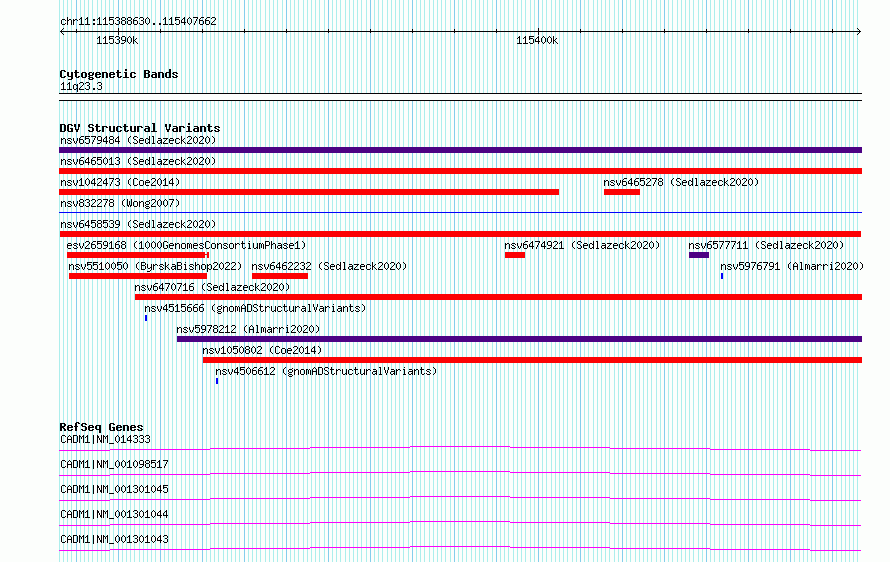Click the thin blue nsv832278 line
The height and width of the screenshot is (562, 890).
pyautogui.click(x=460, y=213)
